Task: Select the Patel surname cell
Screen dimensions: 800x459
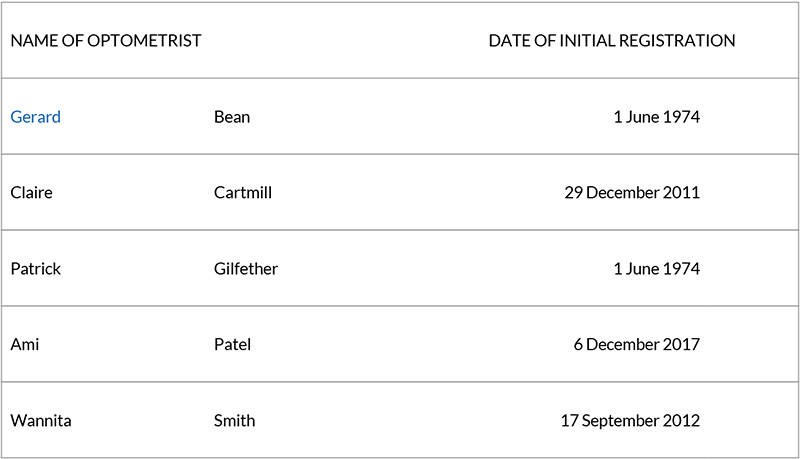Action: click(232, 345)
